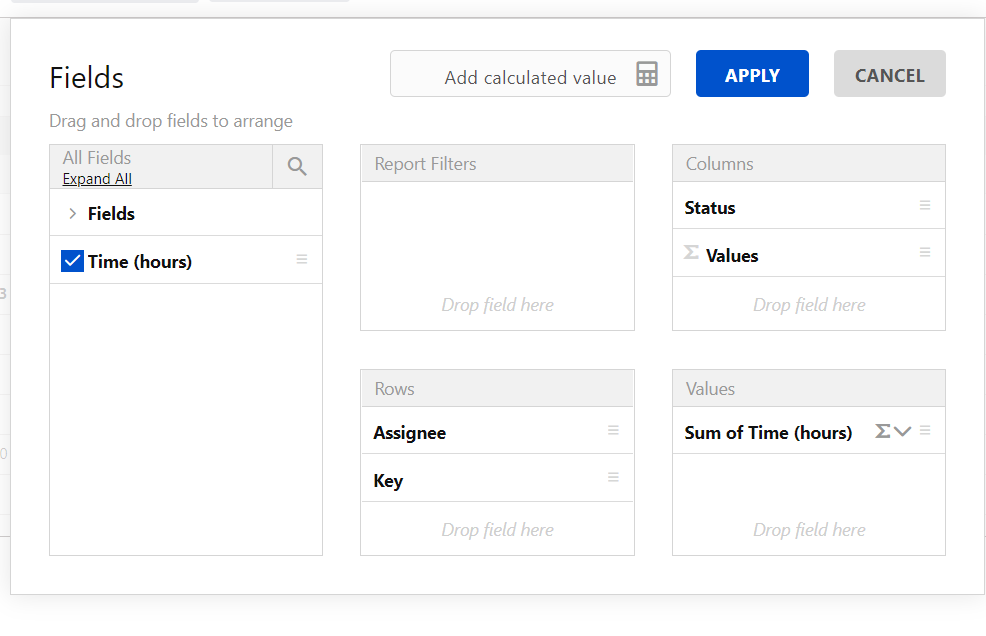Click the drag handle on Sum of Time (hours)
Viewport: 986px width, 636px height.
(x=925, y=431)
